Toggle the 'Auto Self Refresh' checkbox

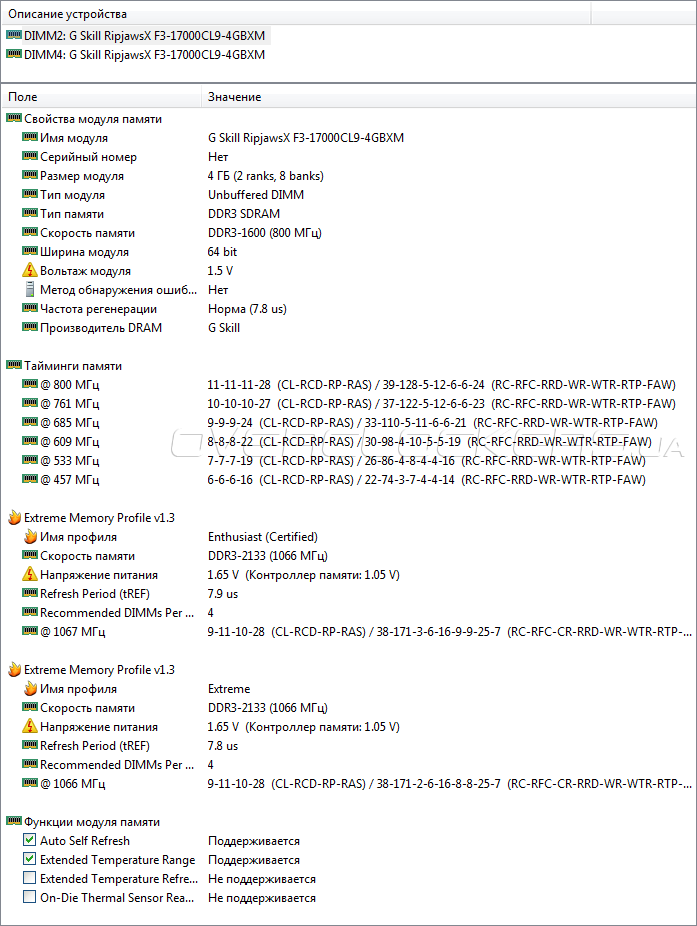coord(30,839)
